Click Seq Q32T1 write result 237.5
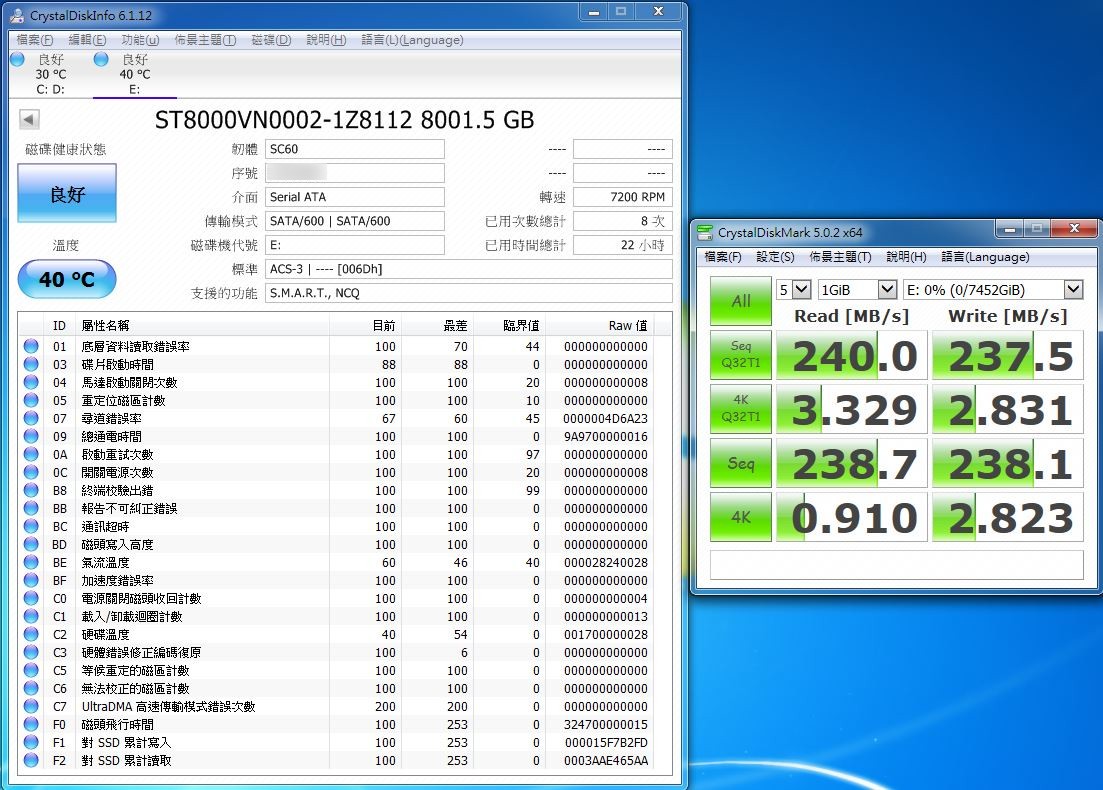The image size is (1103, 790). point(1008,355)
